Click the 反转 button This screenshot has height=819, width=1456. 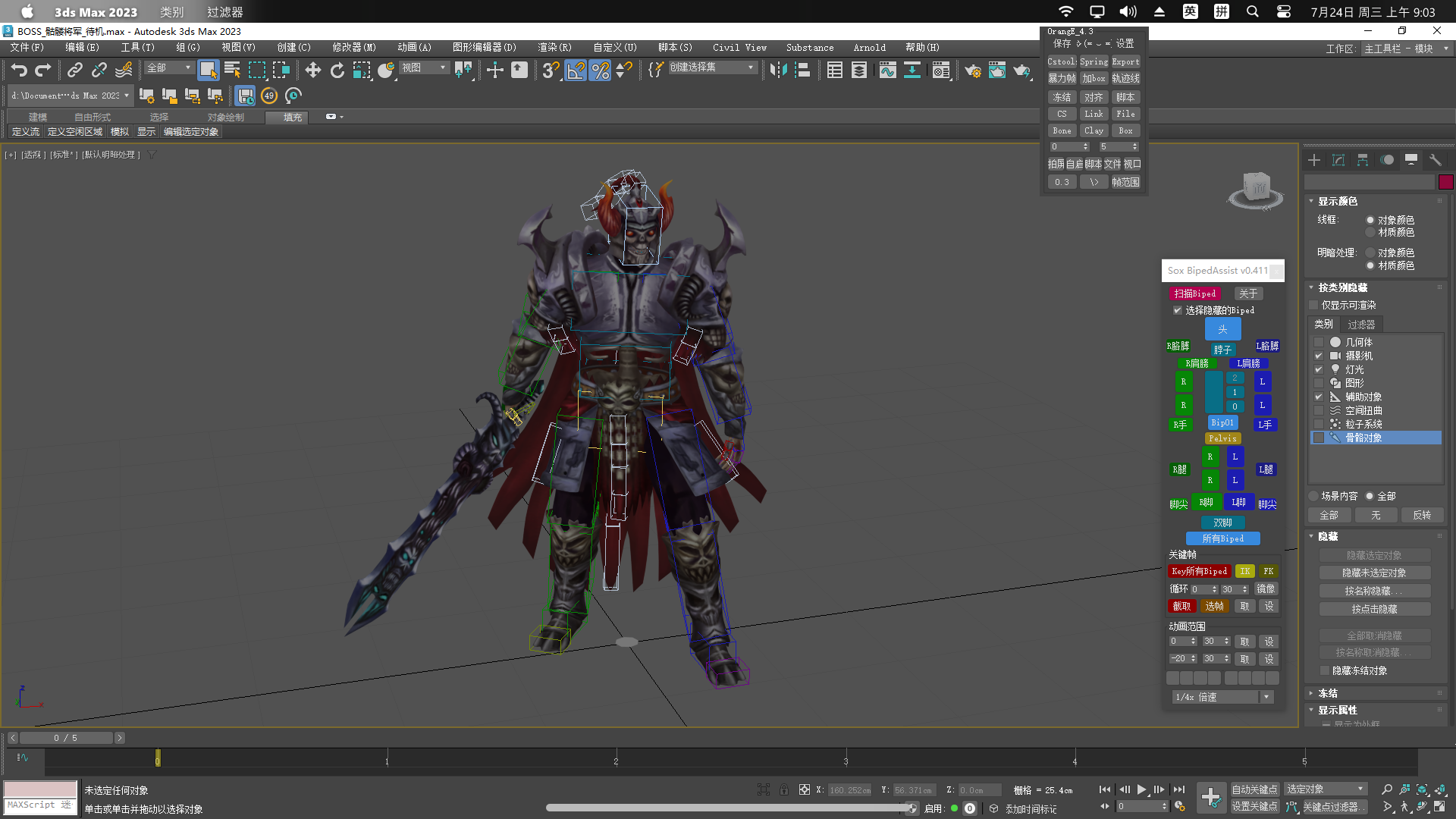click(1421, 515)
